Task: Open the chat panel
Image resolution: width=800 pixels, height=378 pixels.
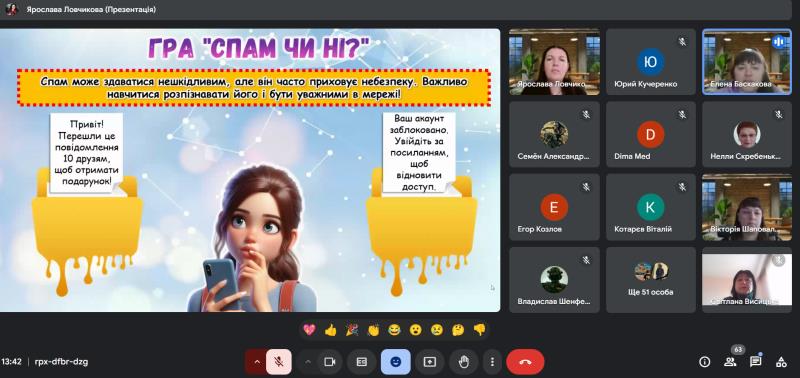Action: [756, 362]
